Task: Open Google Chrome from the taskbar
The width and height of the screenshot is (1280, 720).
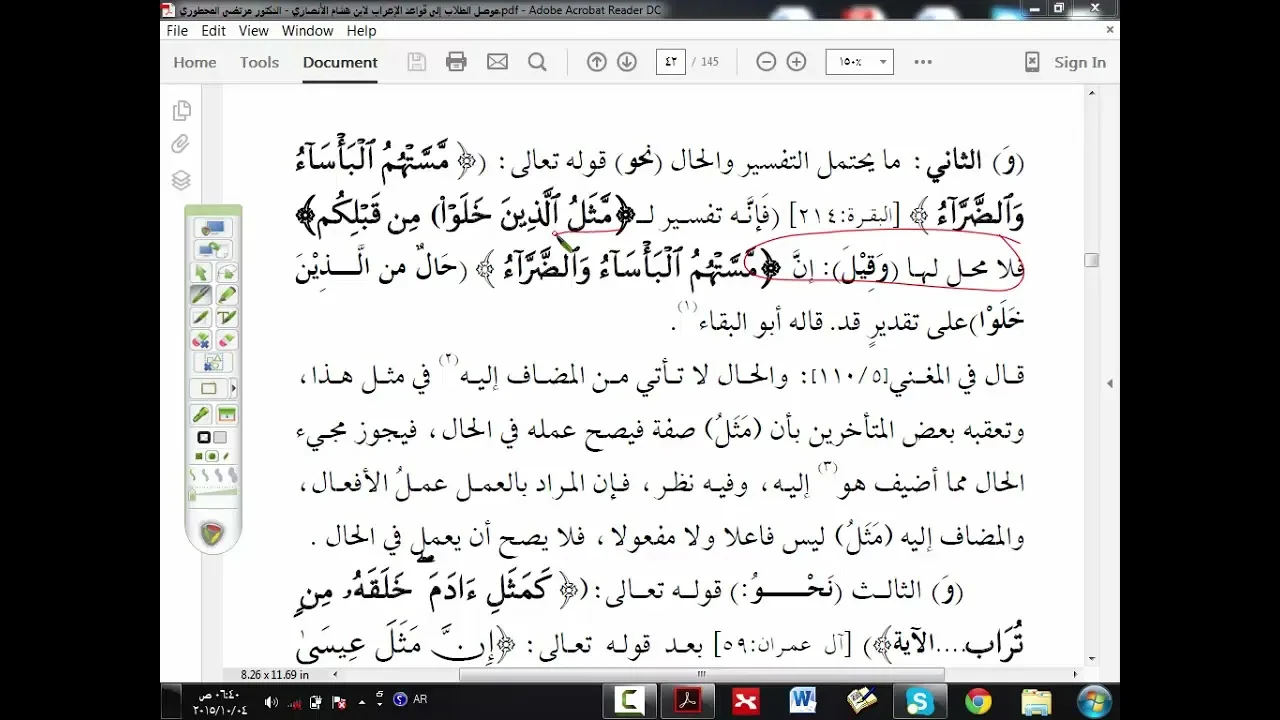Action: [x=978, y=701]
